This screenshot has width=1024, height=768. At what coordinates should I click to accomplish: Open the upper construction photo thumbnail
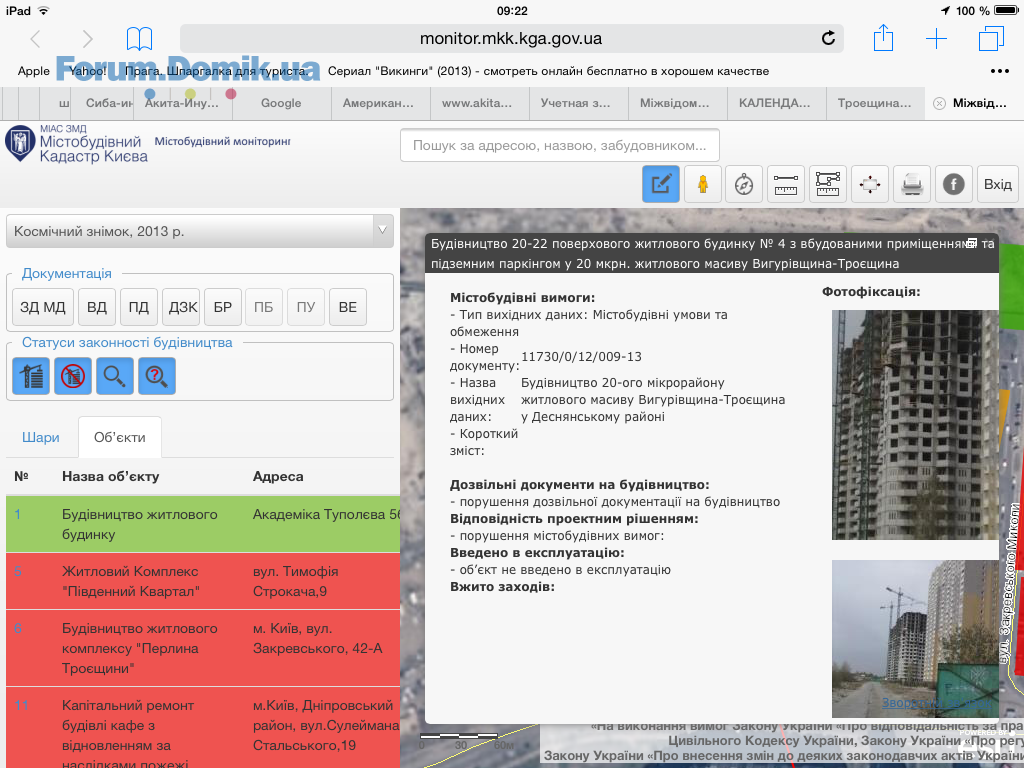tap(915, 425)
